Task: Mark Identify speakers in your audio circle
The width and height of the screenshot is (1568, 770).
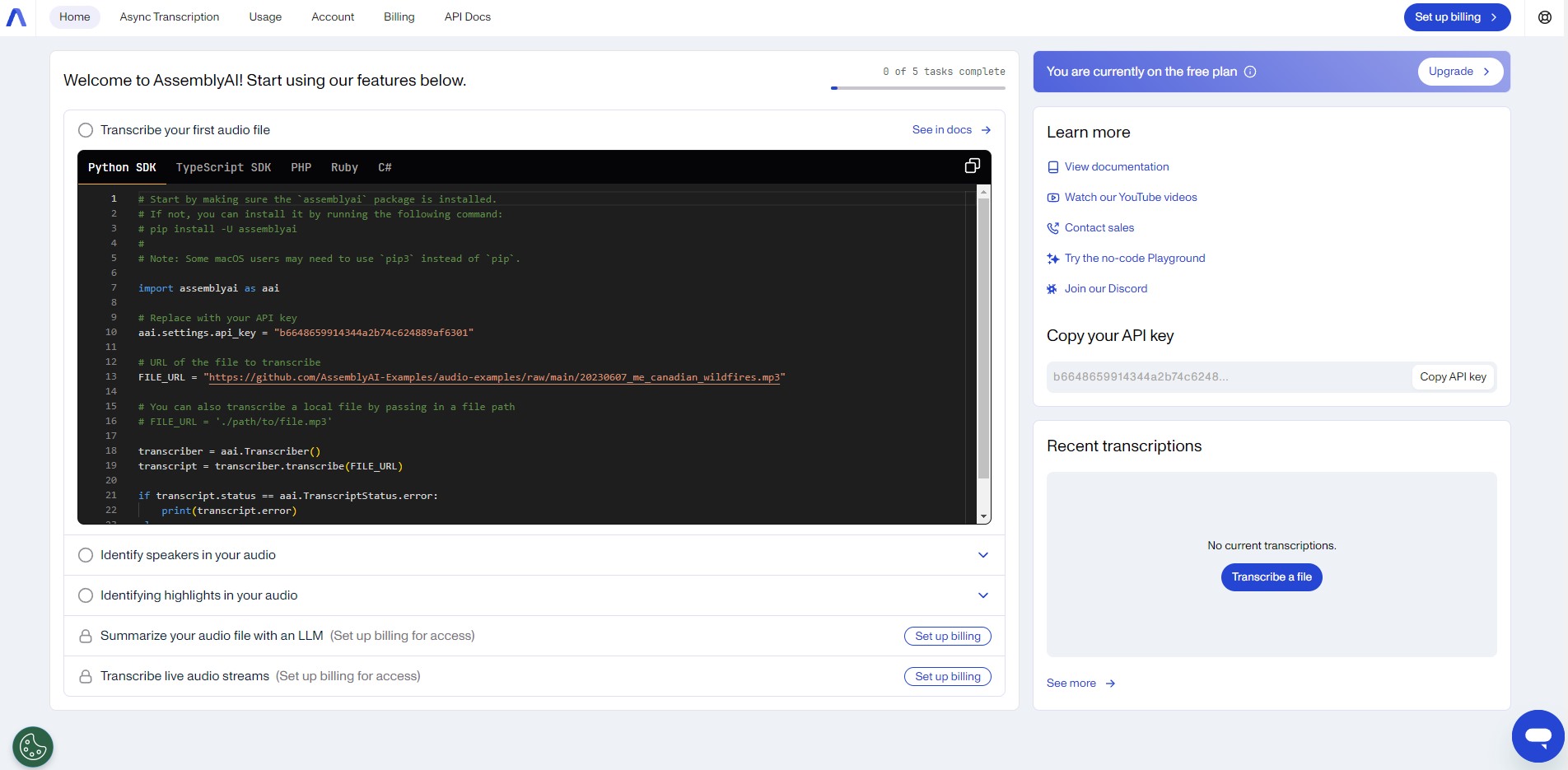Action: pos(86,555)
